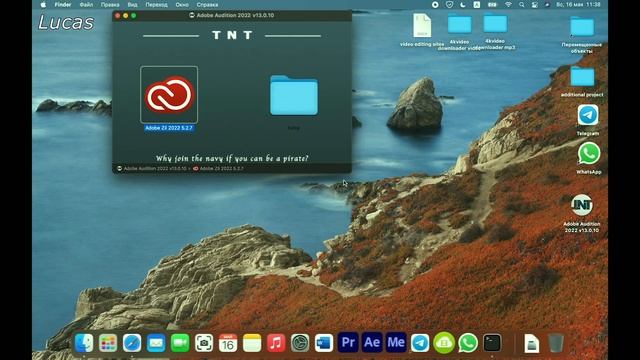Screen dimensions: 640x360
Task: Select the 4kvideo downloader video folder
Action: (x=459, y=24)
